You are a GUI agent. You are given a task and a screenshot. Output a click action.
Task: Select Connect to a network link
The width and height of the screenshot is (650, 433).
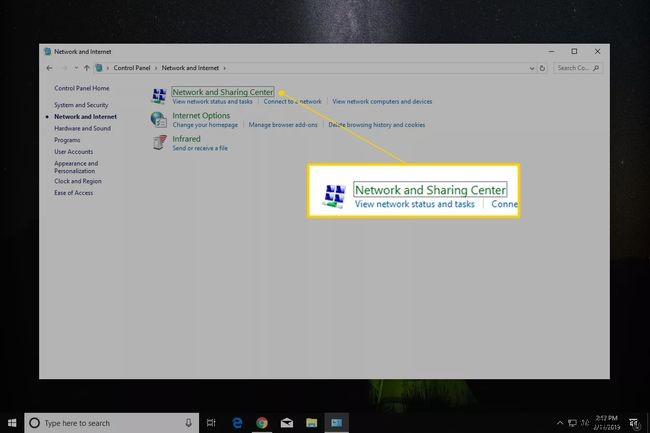click(x=292, y=102)
